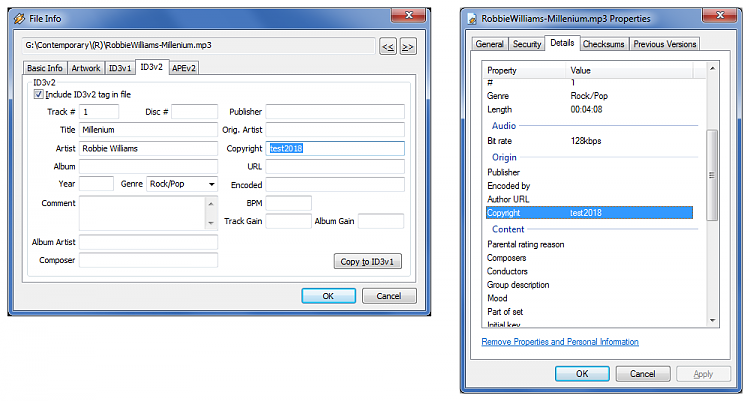Open the General tab in Properties
750x401 pixels.
click(x=489, y=44)
